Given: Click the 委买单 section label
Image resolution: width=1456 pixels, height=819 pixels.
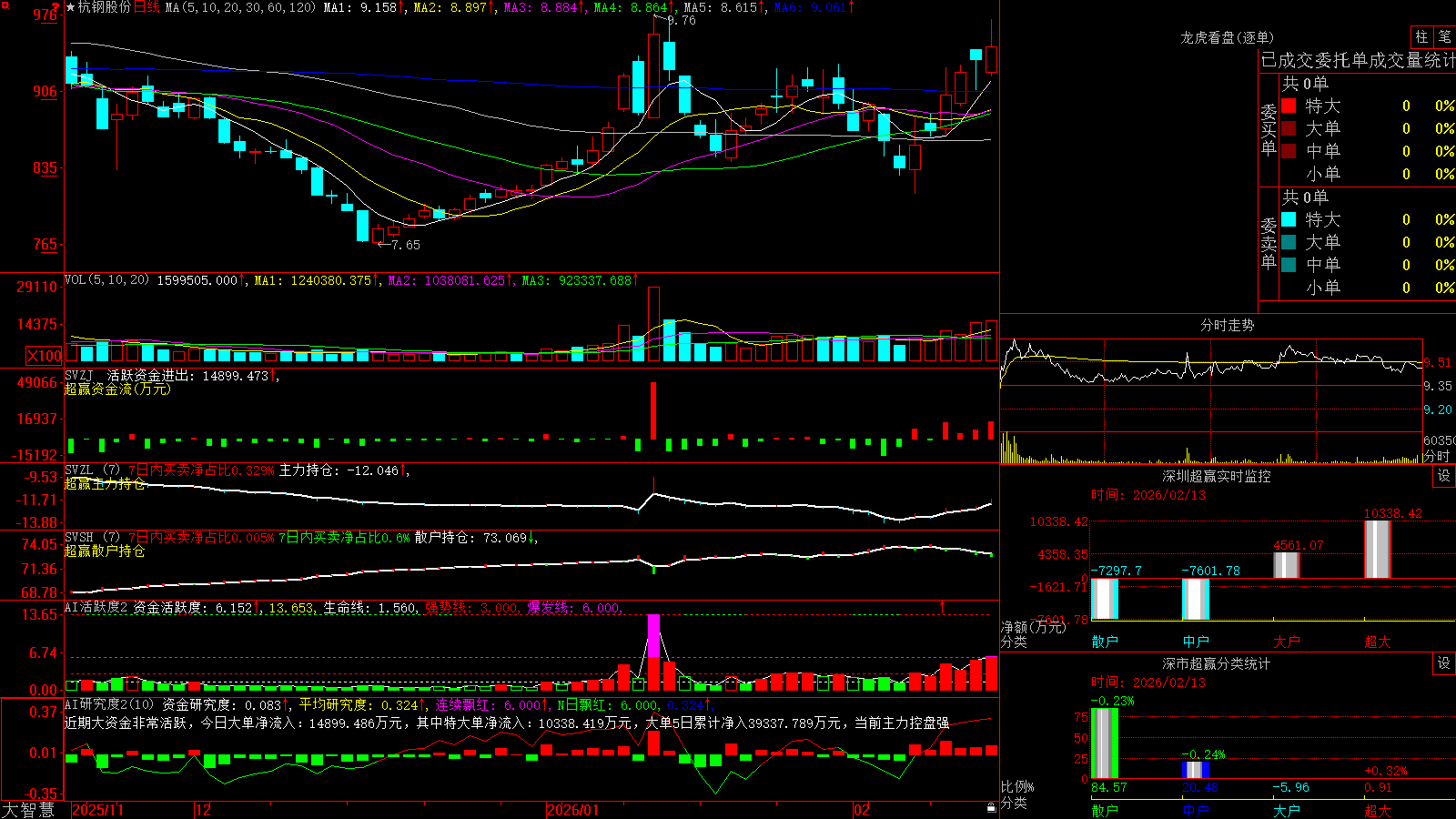Looking at the screenshot, I should tap(1269, 128).
